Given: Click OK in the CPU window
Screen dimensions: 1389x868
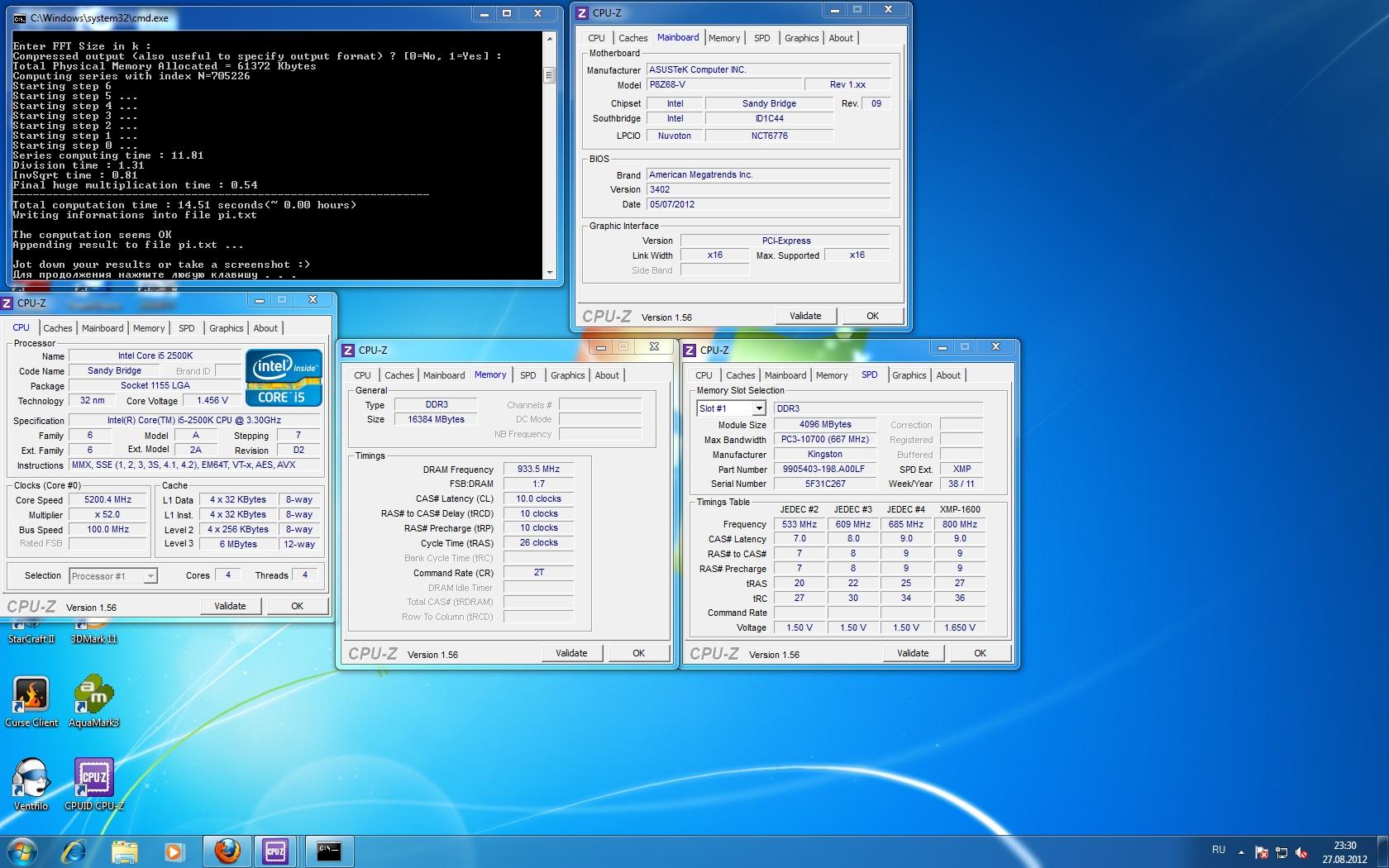Looking at the screenshot, I should point(297,606).
